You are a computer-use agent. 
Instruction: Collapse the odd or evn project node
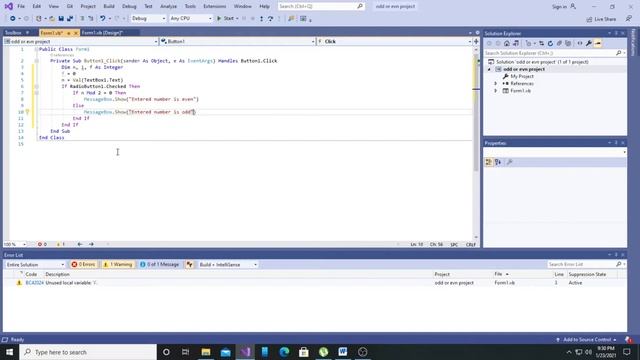(x=489, y=69)
